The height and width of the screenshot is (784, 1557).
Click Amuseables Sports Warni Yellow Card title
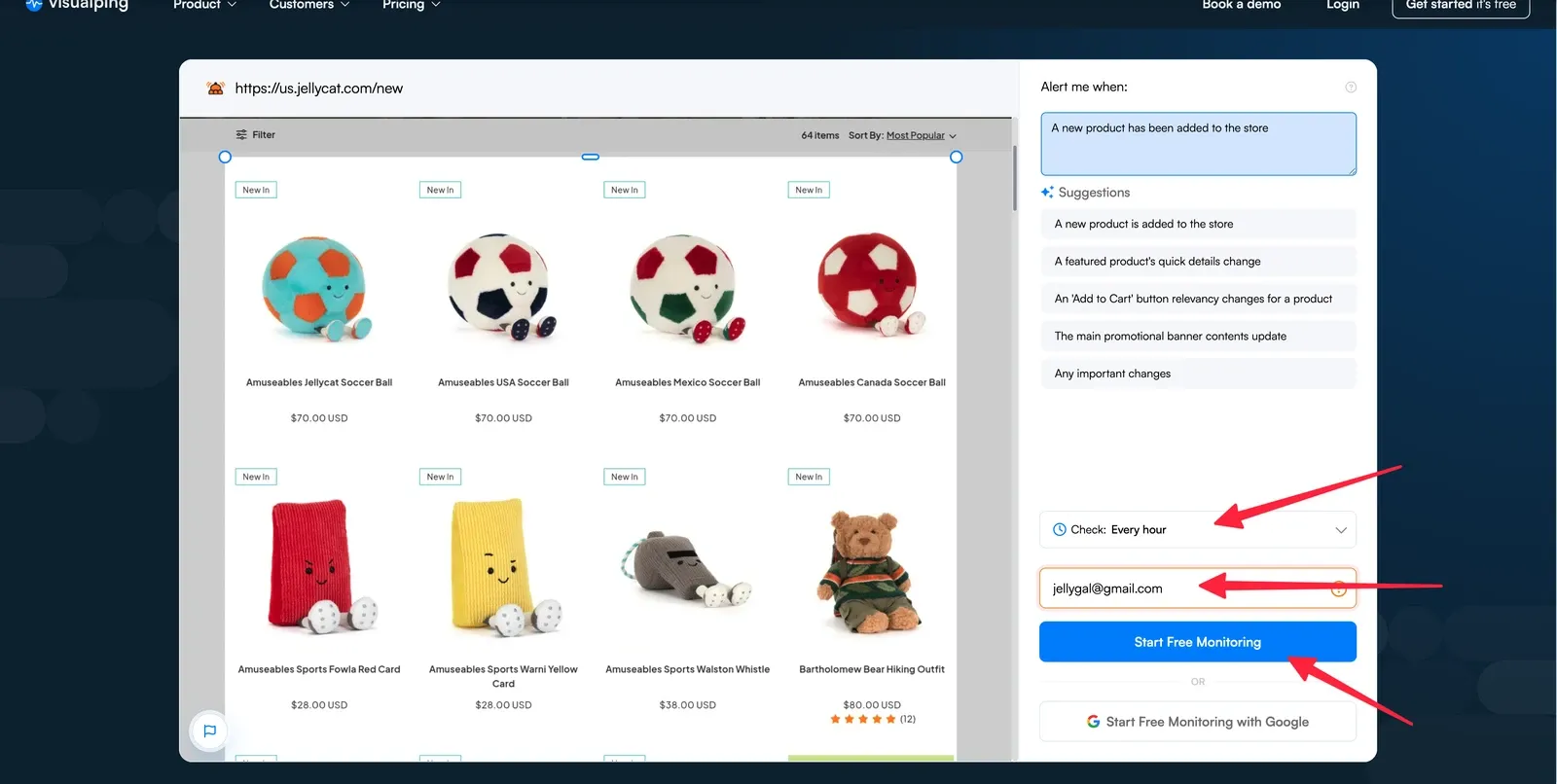503,677
